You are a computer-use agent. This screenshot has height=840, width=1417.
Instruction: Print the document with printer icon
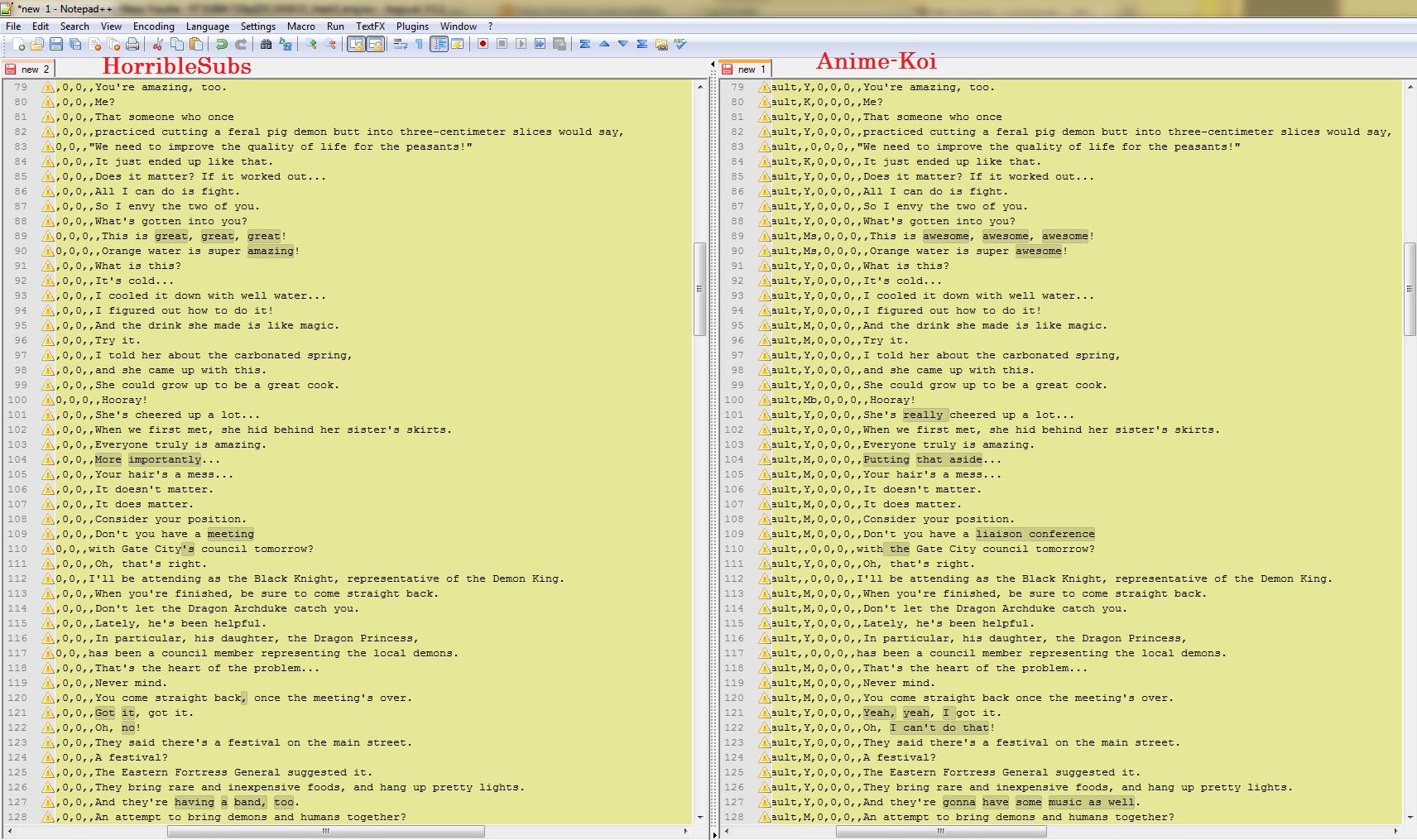(x=132, y=45)
